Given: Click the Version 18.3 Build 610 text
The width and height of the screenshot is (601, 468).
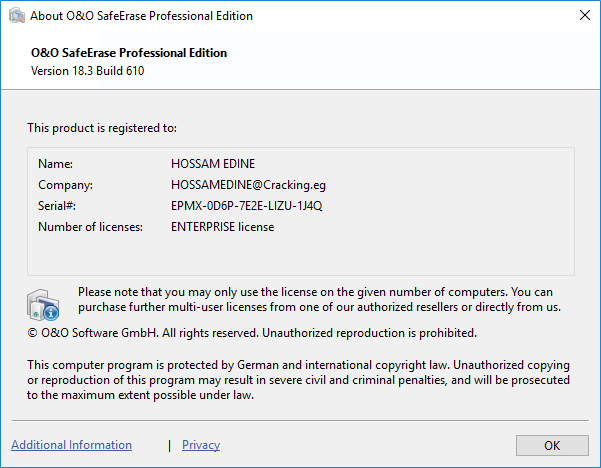Looking at the screenshot, I should pos(87,71).
